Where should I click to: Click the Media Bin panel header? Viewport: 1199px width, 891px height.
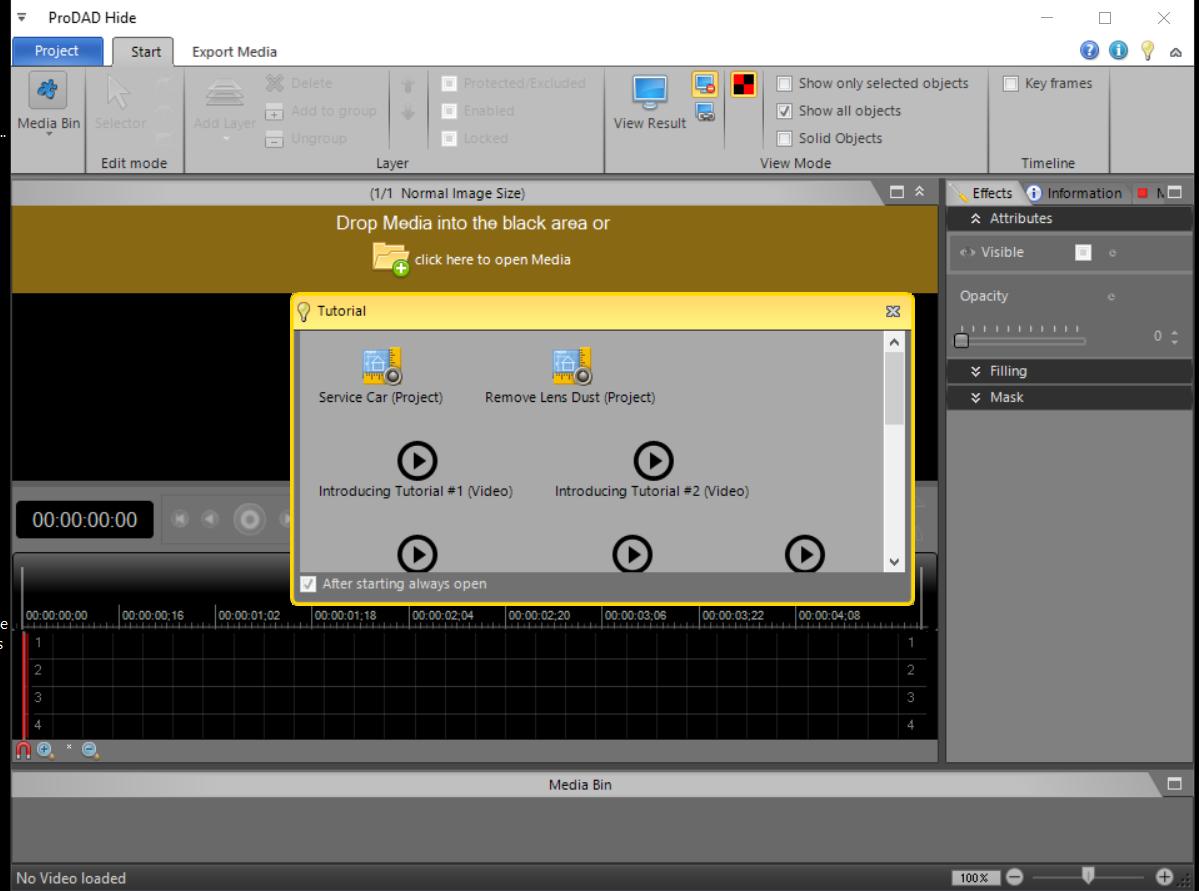point(580,784)
